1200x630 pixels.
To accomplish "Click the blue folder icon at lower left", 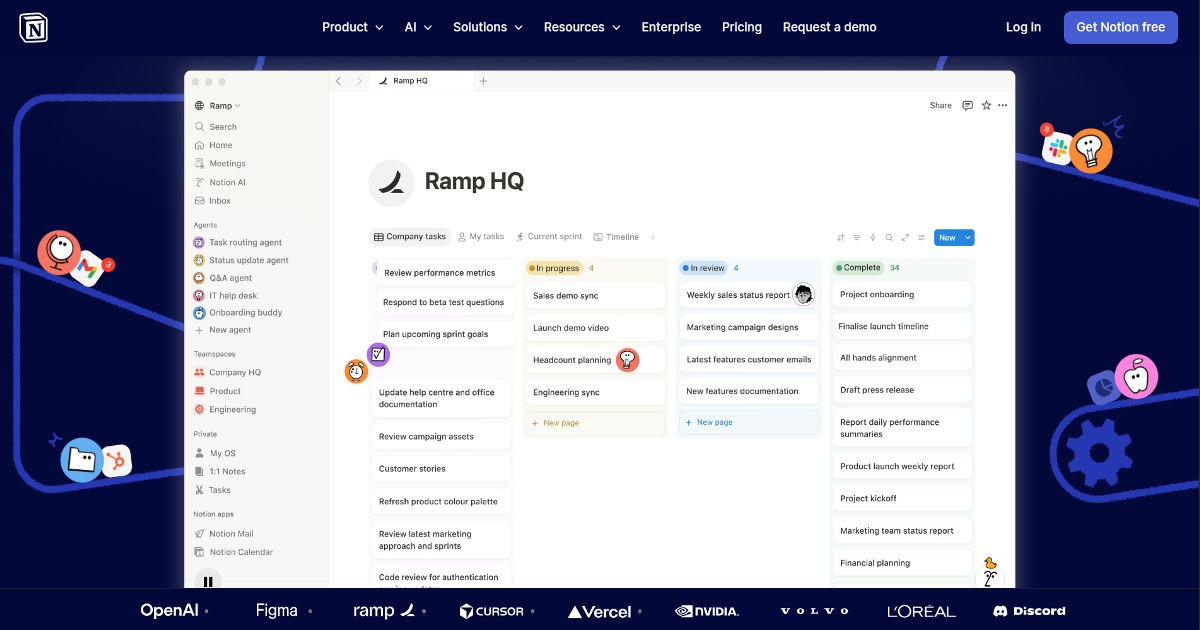I will [82, 460].
